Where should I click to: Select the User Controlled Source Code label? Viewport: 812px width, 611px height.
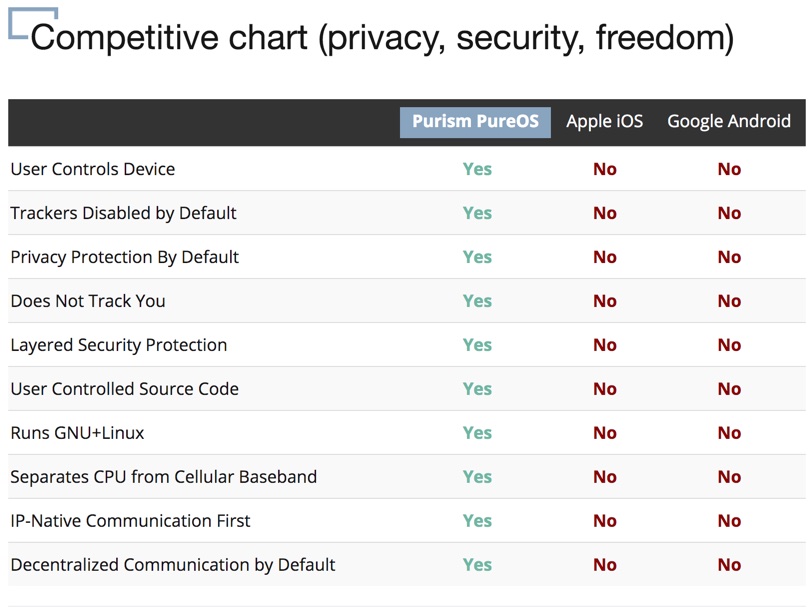(x=124, y=389)
